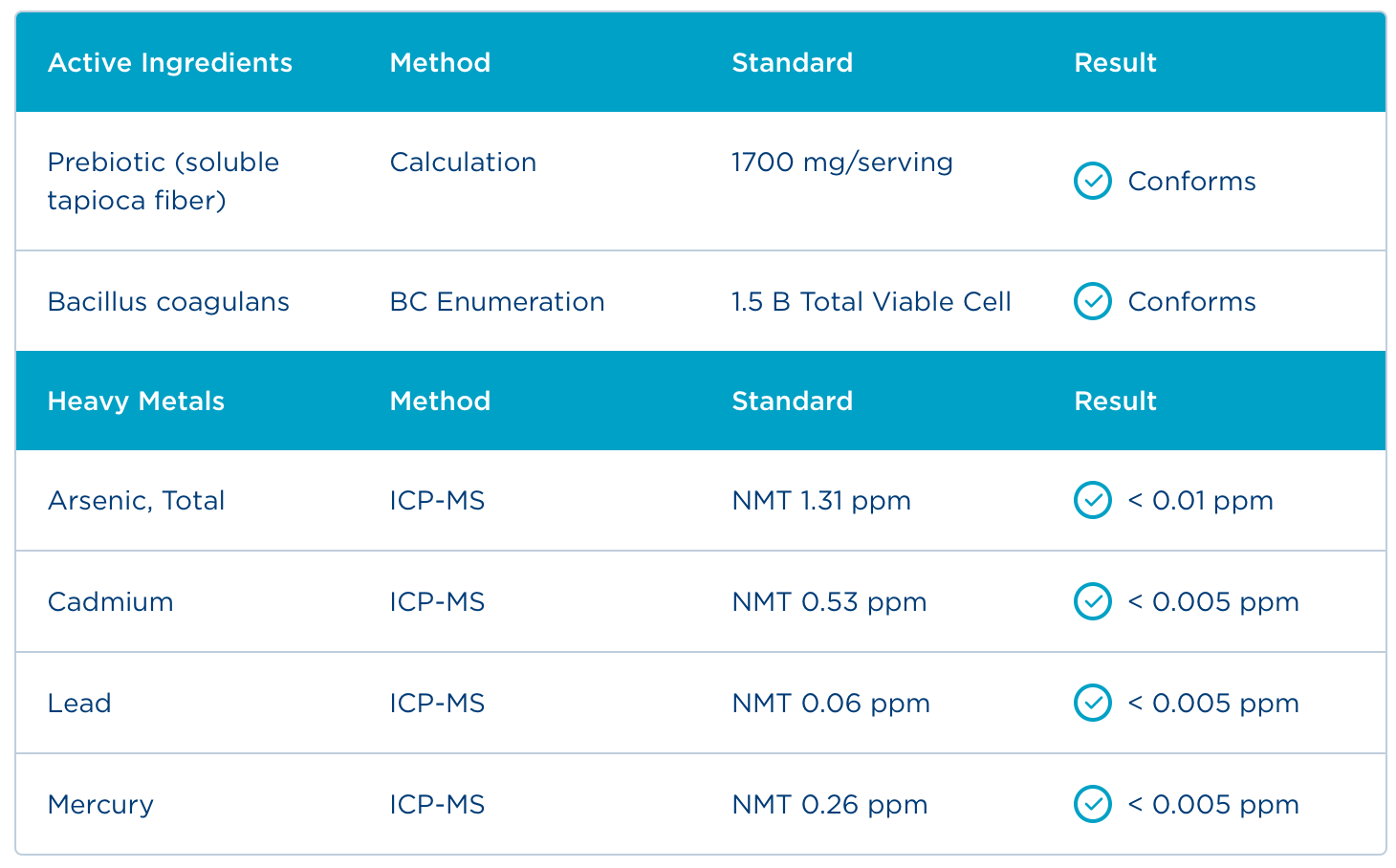Click the Lead result checkmark icon
Image resolution: width=1396 pixels, height=868 pixels.
pos(1092,703)
